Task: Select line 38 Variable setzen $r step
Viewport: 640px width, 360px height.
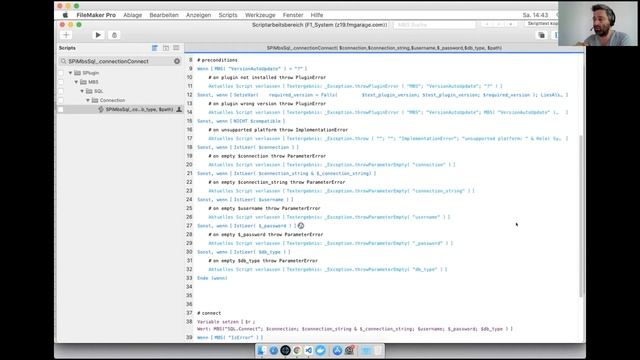Action: click(355, 325)
